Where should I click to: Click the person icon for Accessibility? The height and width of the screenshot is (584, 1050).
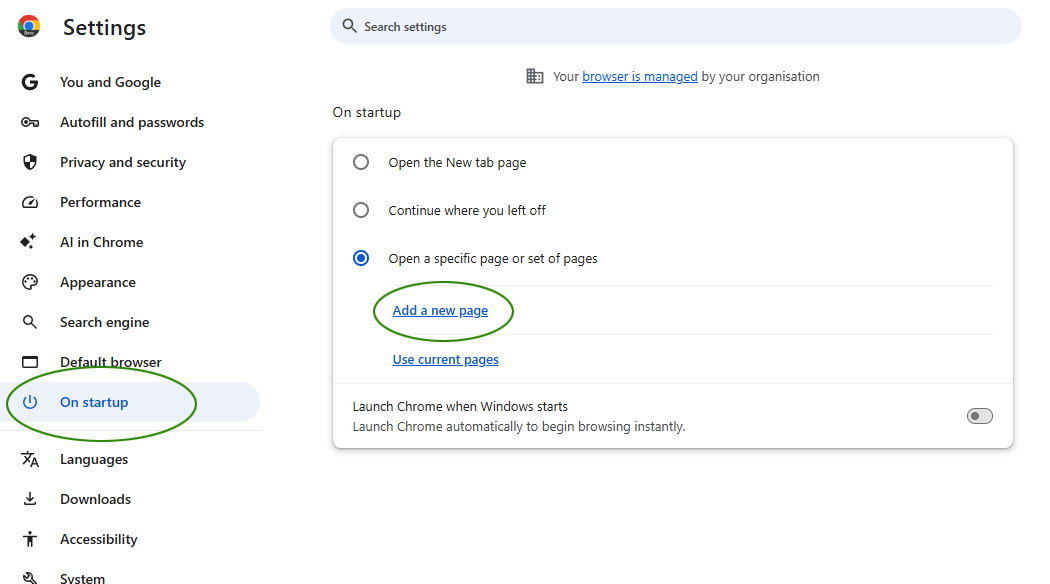click(x=29, y=539)
